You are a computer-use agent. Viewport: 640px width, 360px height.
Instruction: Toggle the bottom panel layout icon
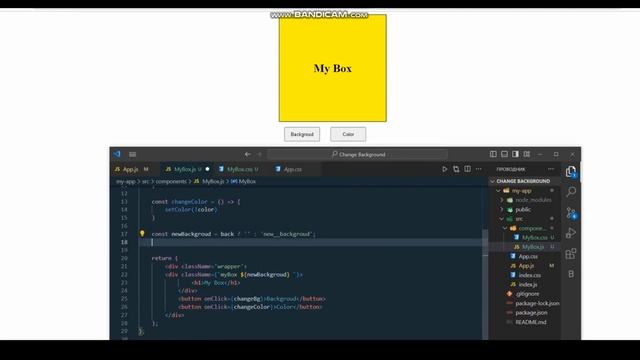(504, 154)
